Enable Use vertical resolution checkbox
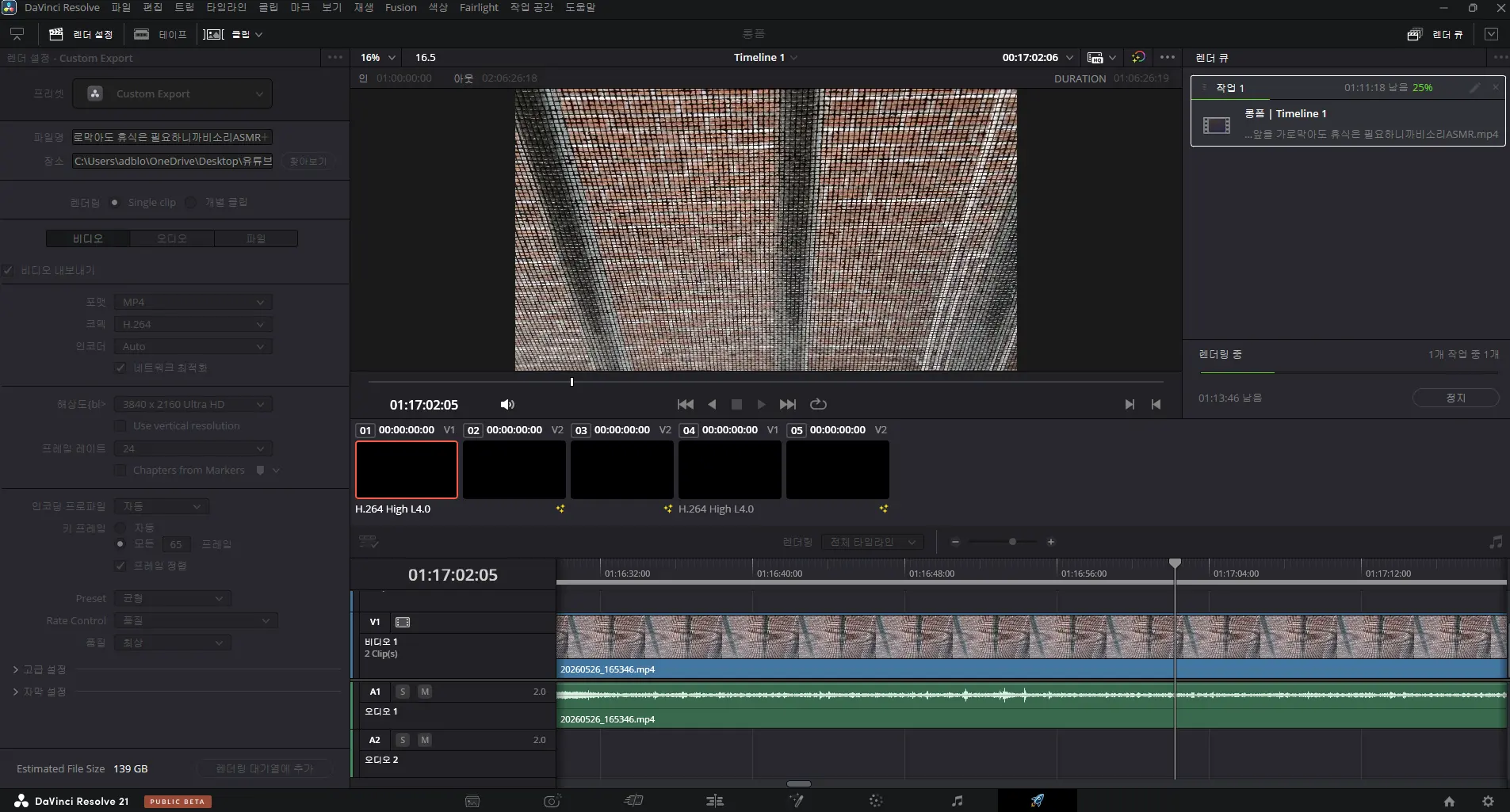This screenshot has width=1510, height=812. (x=120, y=426)
